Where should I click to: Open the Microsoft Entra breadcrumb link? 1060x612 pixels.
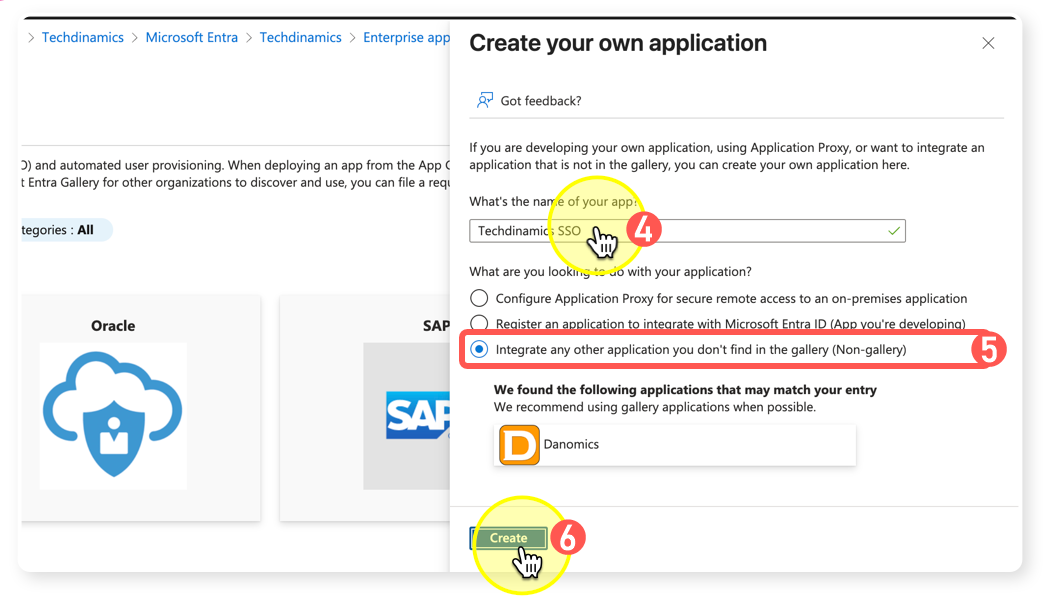tap(192, 38)
